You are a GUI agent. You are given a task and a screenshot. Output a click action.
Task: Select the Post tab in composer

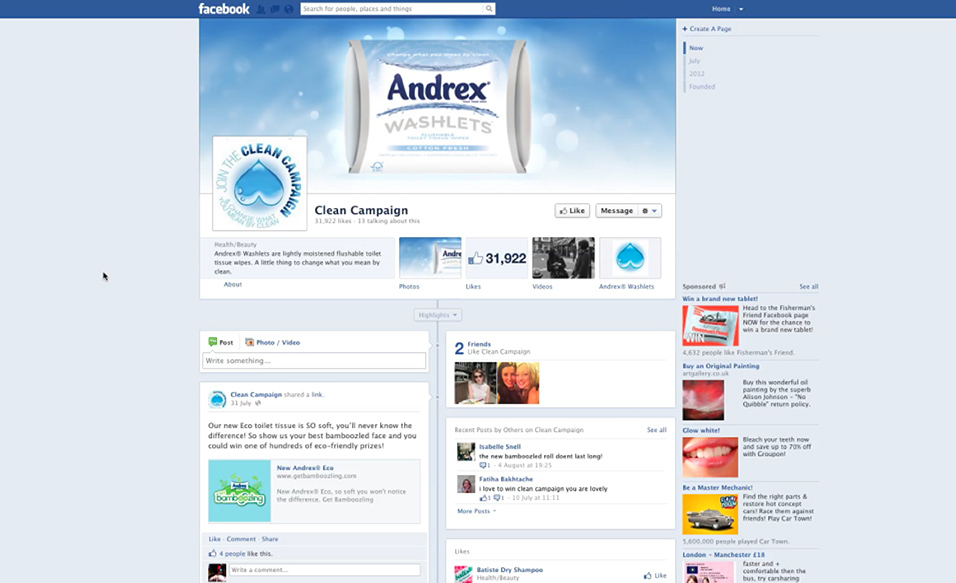click(x=221, y=342)
